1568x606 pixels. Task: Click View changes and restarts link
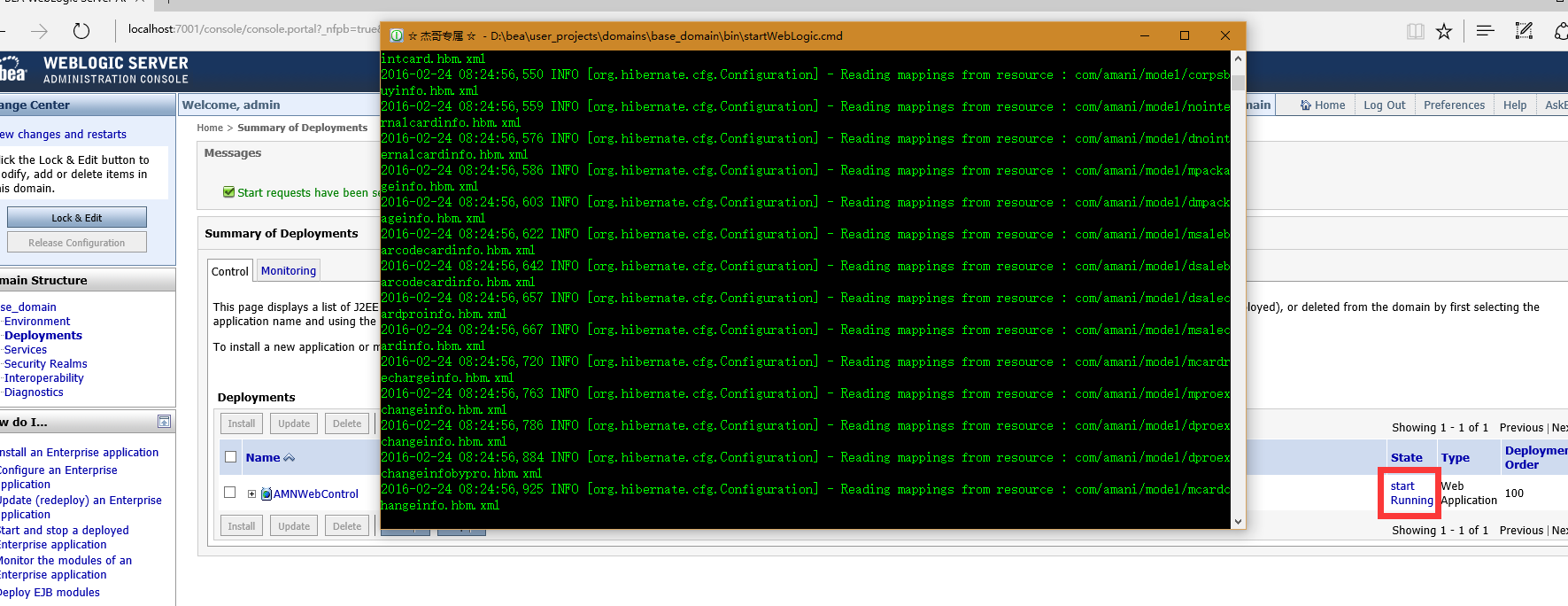pos(63,135)
